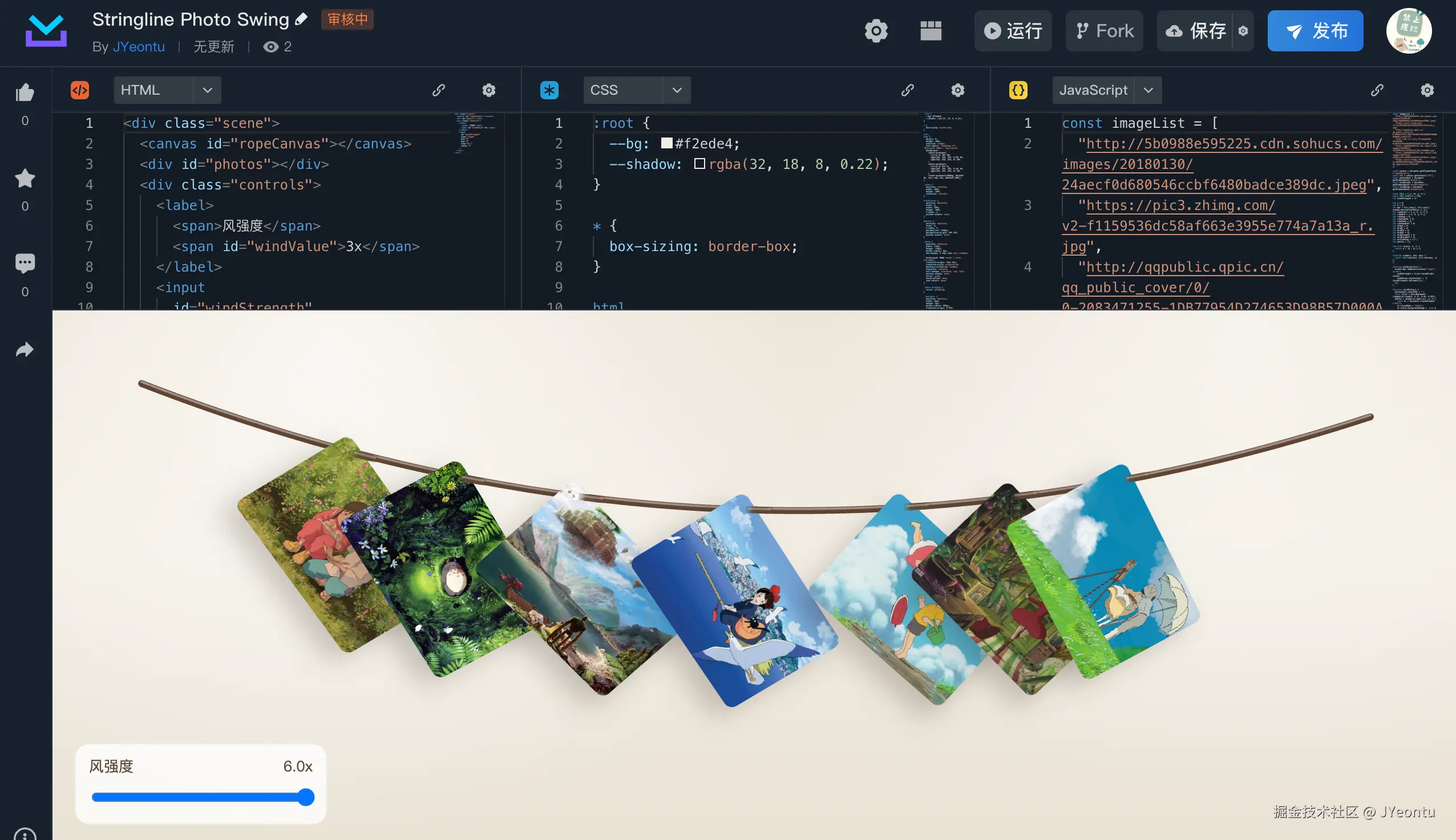Open comments speech bubble icon
The image size is (1456, 840).
pyautogui.click(x=25, y=263)
